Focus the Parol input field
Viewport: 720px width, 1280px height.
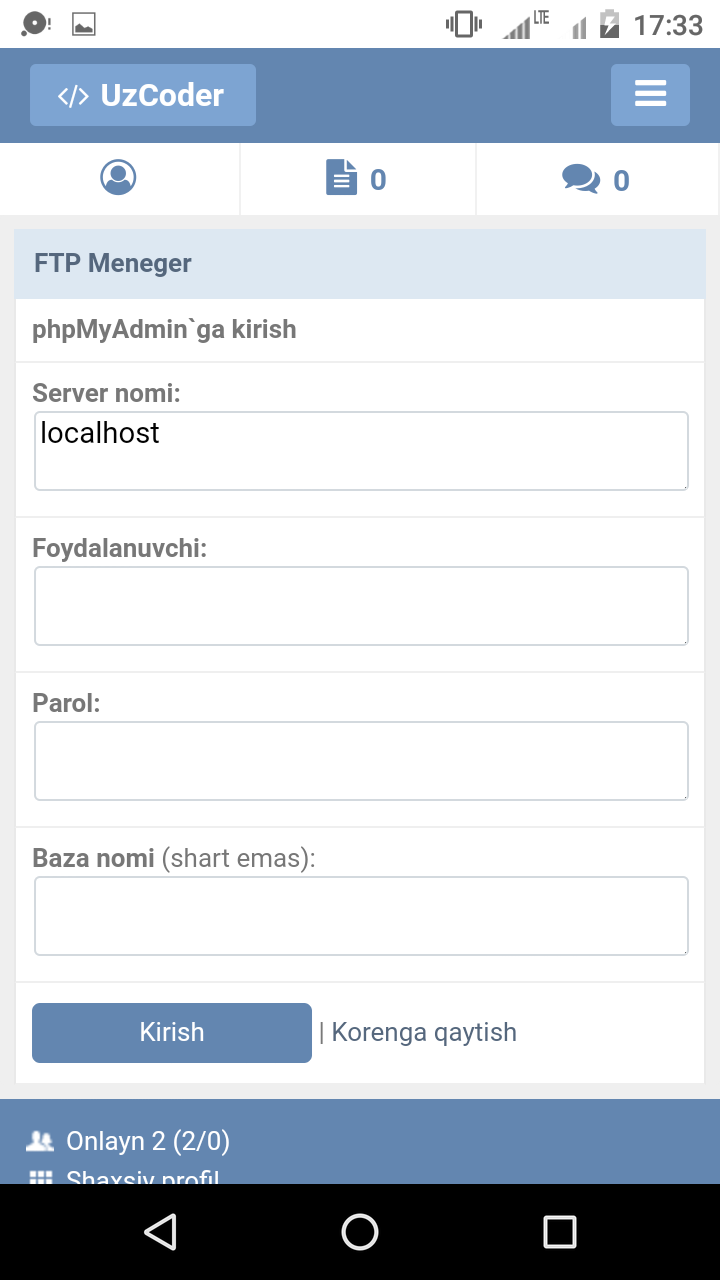click(x=361, y=761)
